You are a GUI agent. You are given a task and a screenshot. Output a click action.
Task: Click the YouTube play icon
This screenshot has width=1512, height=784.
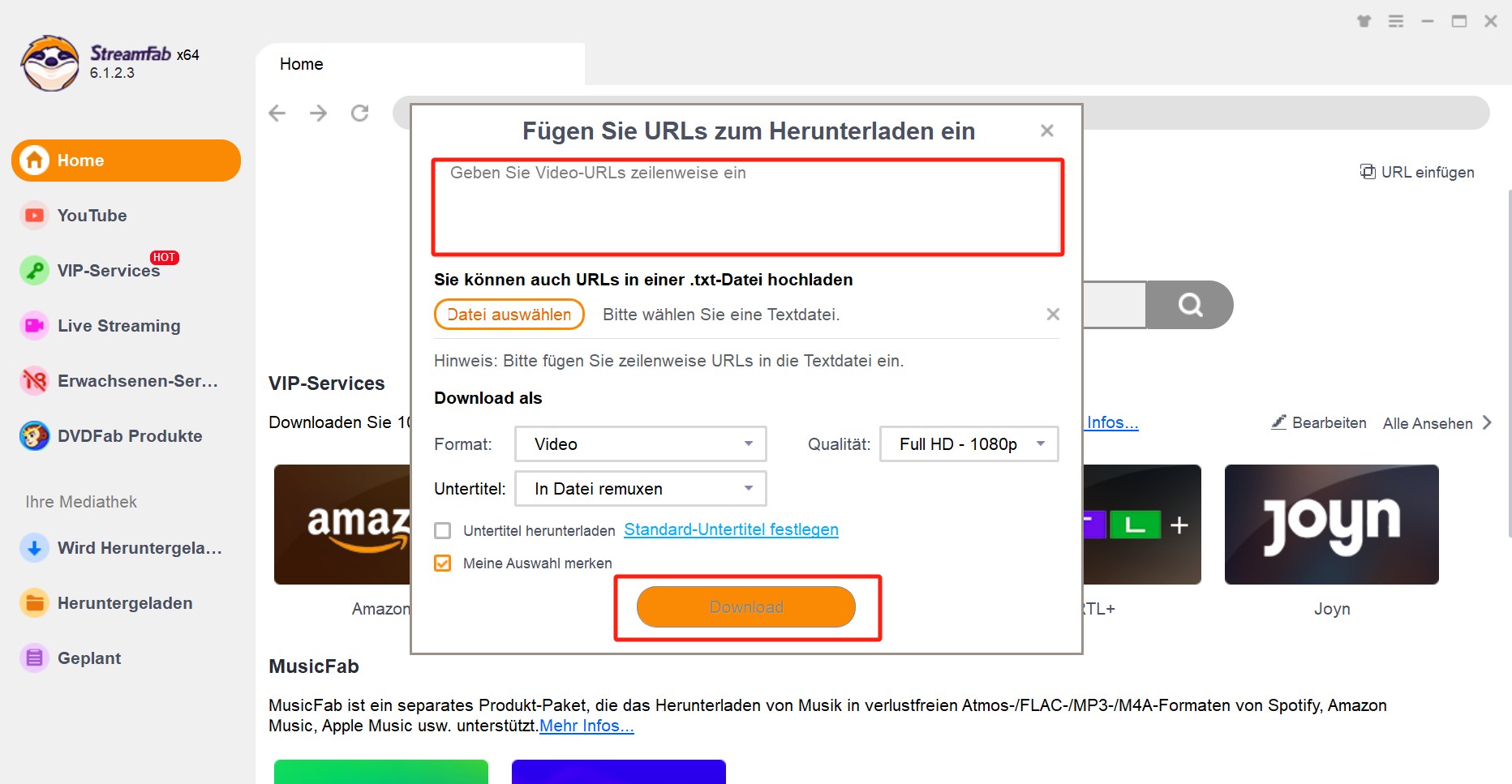point(34,216)
